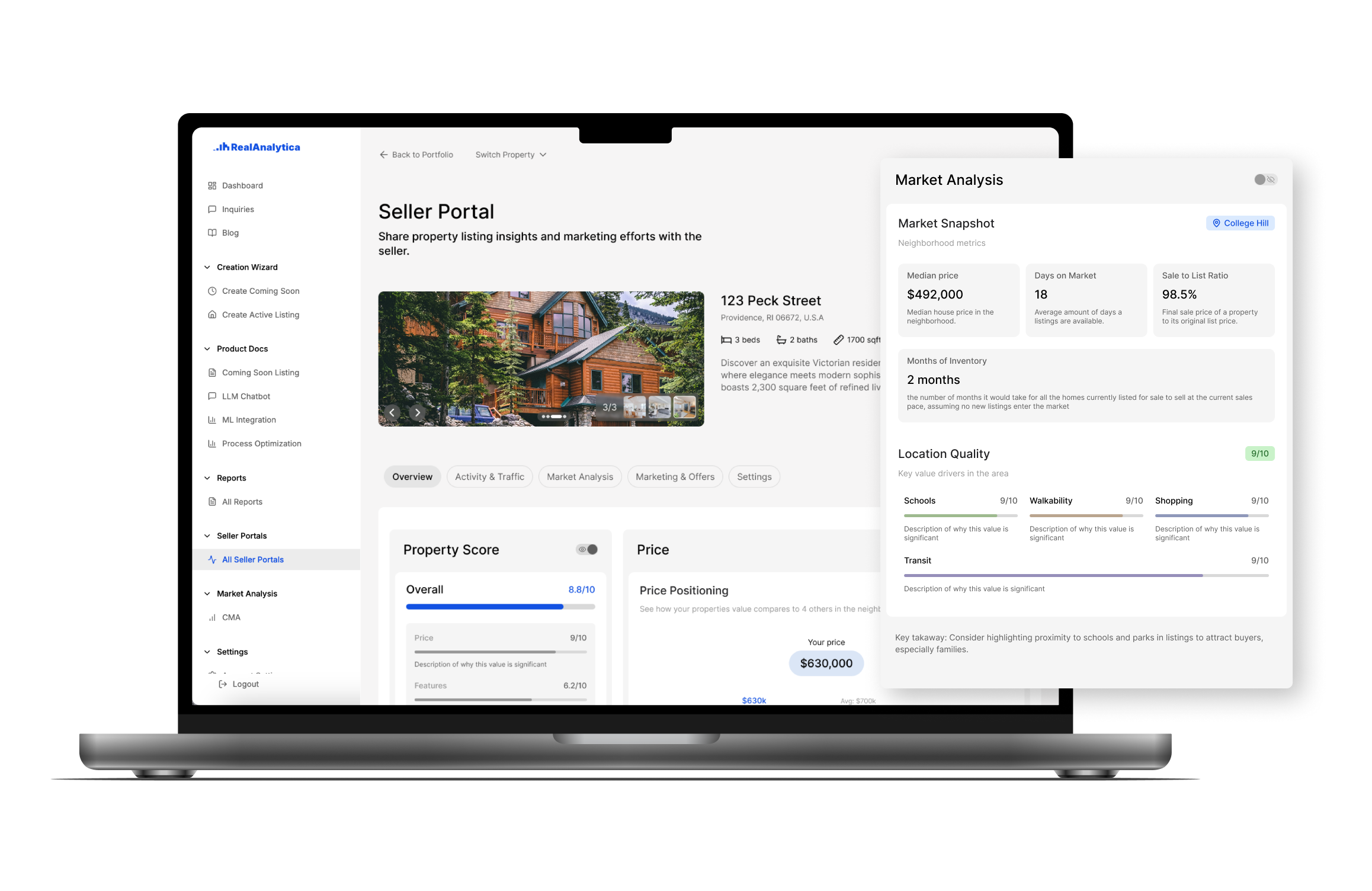Show next property photo arrow
The height and width of the screenshot is (891, 1372).
click(x=417, y=412)
